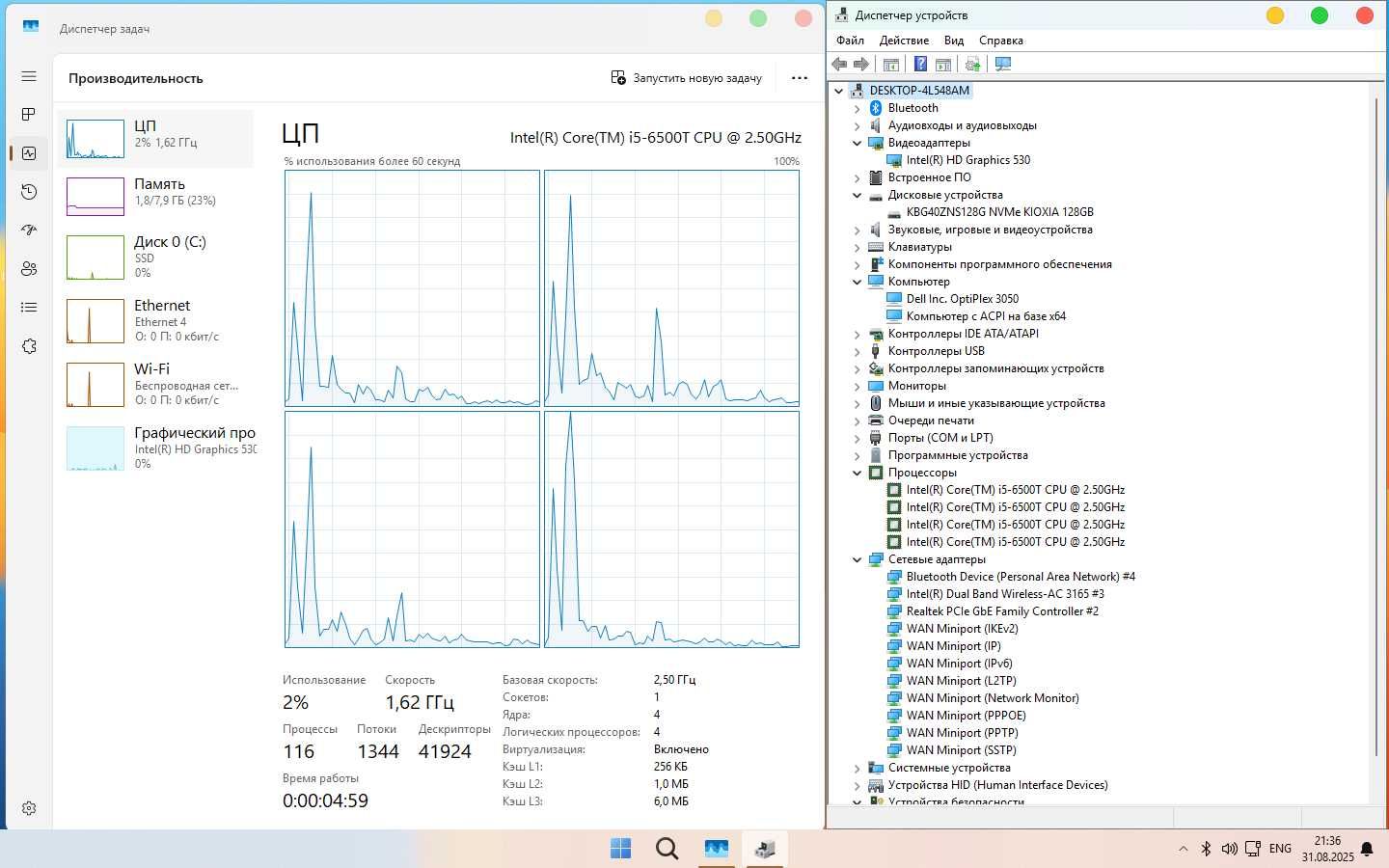Collapse the Компьютер category
Screen dimensions: 1389x868
(857, 282)
